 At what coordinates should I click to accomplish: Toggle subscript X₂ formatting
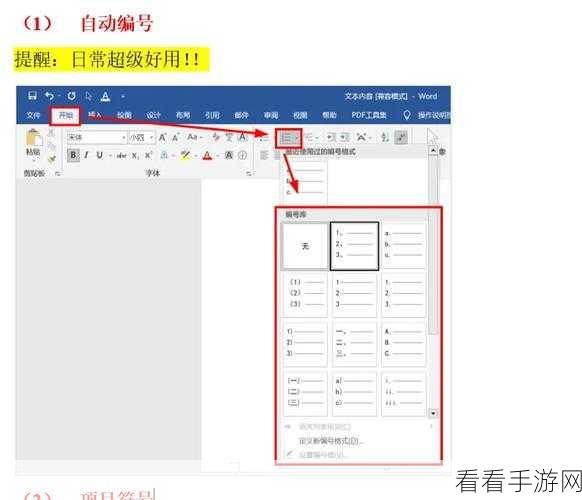(x=135, y=156)
